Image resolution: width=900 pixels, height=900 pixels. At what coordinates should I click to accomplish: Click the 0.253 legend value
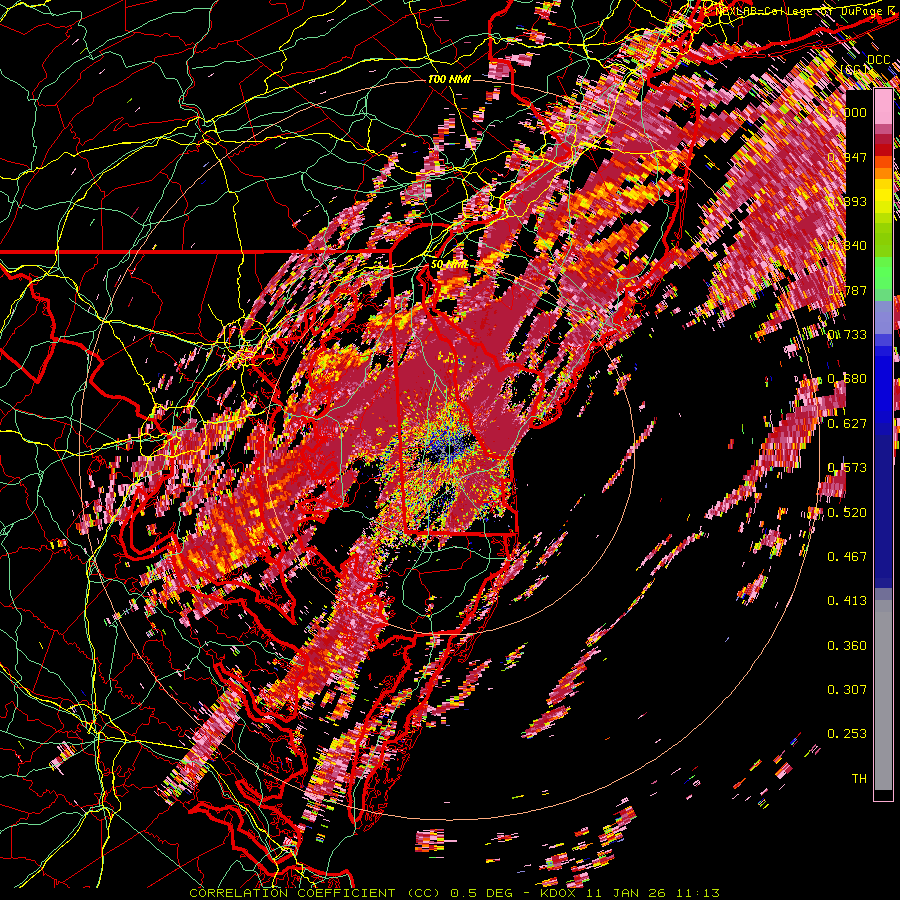coord(847,734)
